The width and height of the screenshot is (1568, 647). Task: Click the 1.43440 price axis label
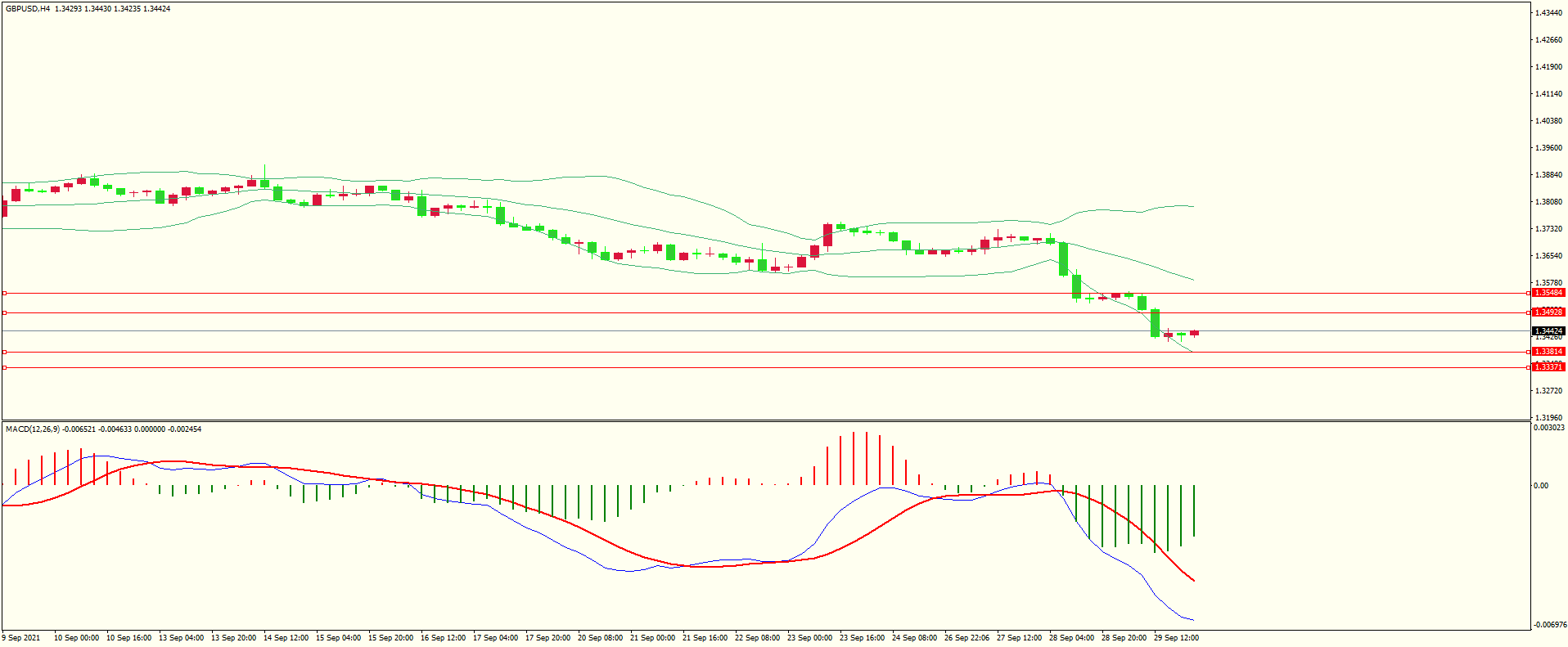(1549, 13)
